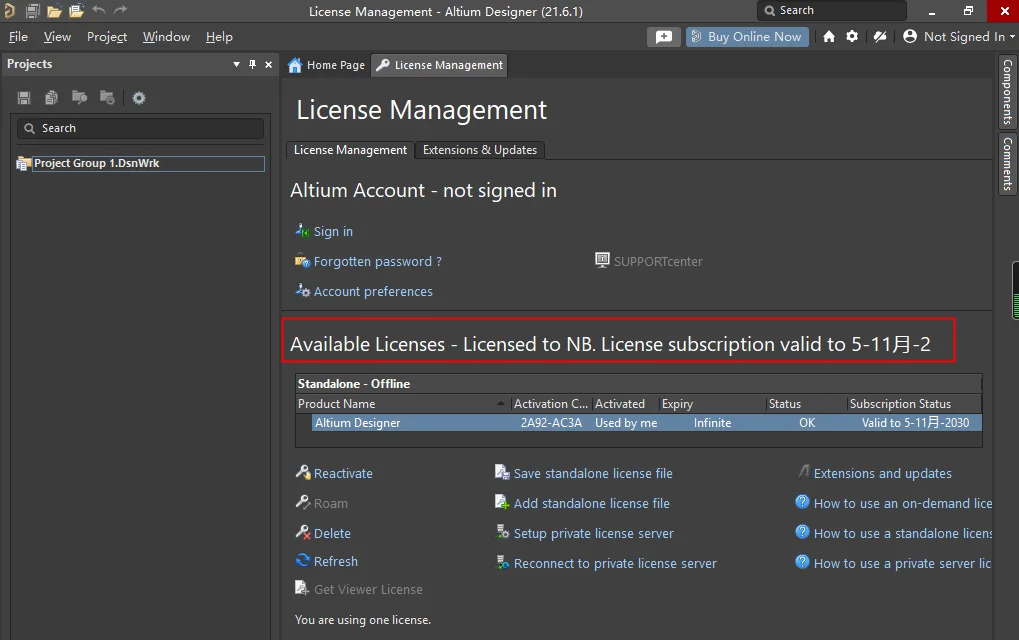Toggle the Projects panel pin

pos(252,64)
